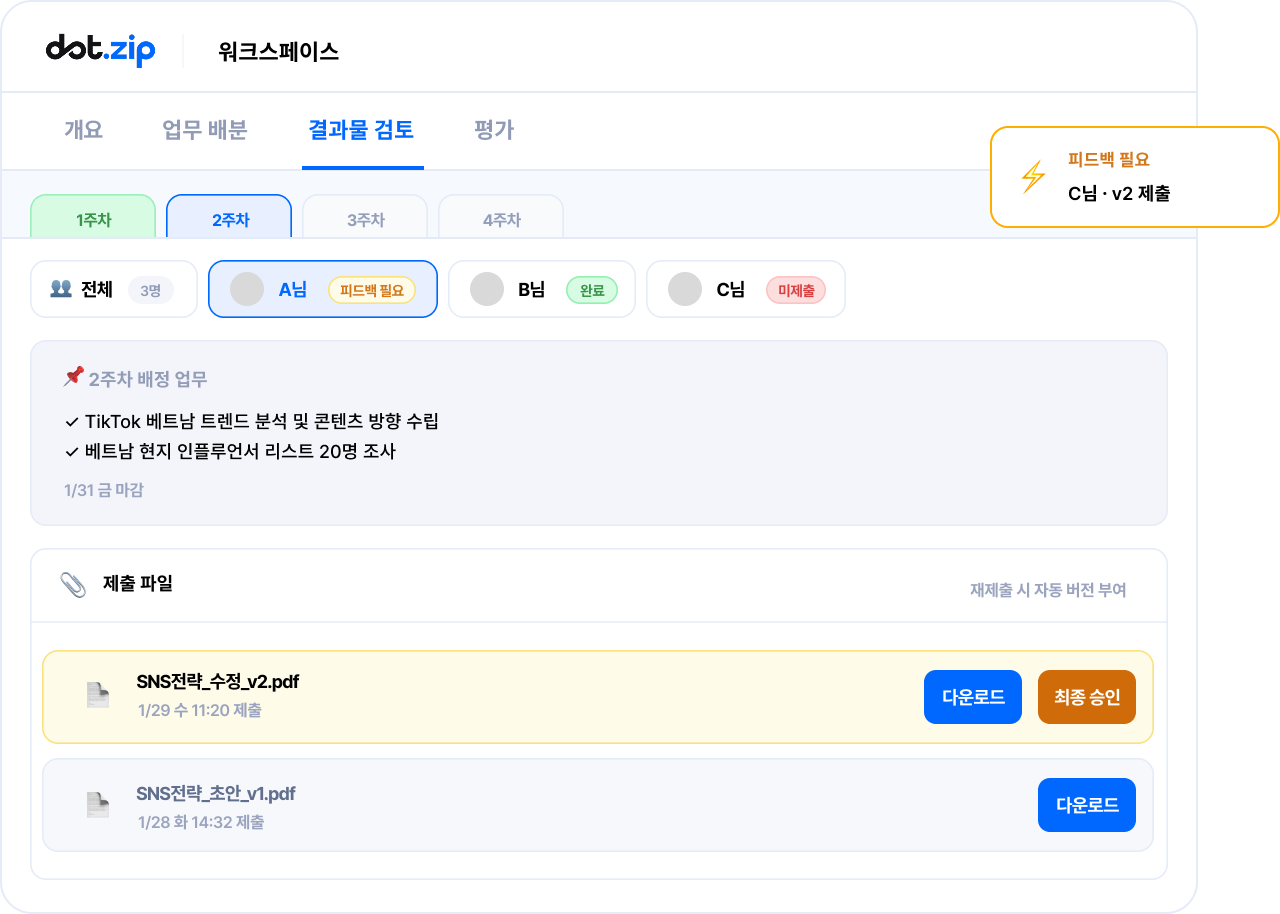Viewport: 1280px width, 914px height.
Task: Select the A님 member chip
Action: point(323,289)
